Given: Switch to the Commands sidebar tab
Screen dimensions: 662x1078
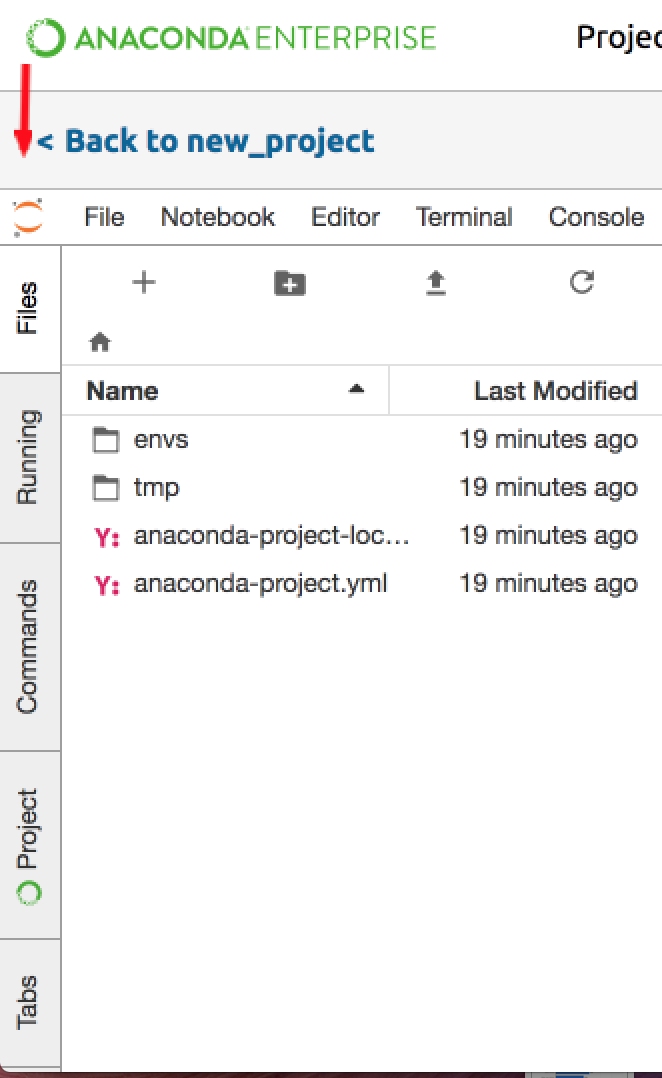Looking at the screenshot, I should click(28, 646).
